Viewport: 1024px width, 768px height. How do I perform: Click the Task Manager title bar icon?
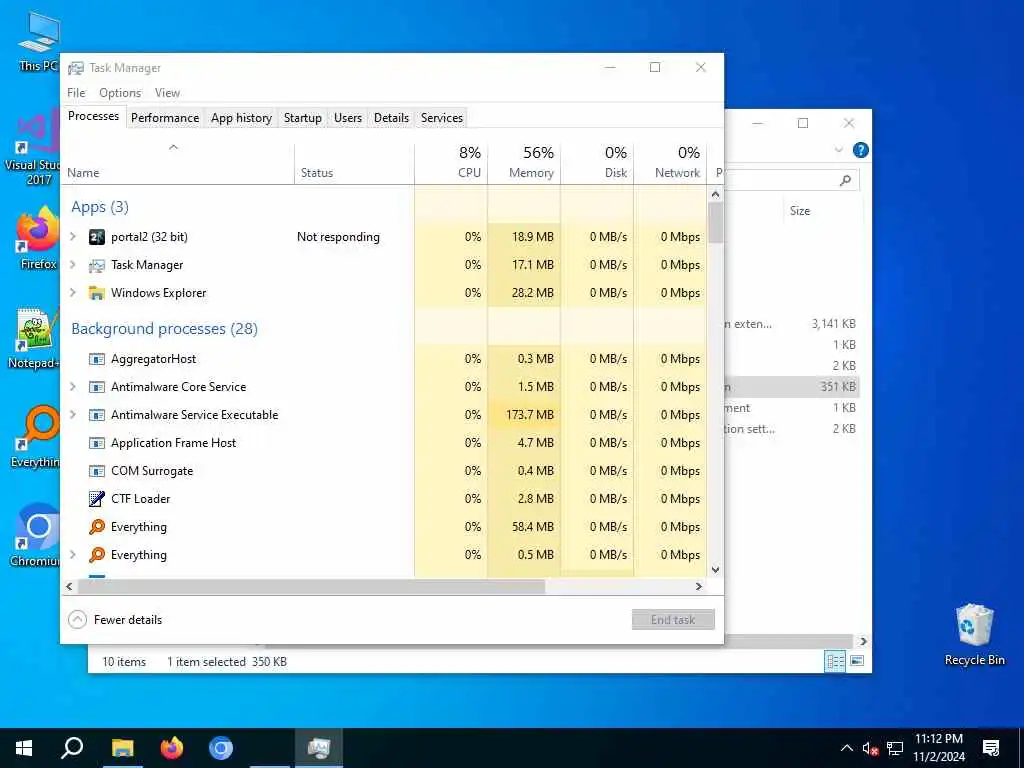[x=76, y=68]
